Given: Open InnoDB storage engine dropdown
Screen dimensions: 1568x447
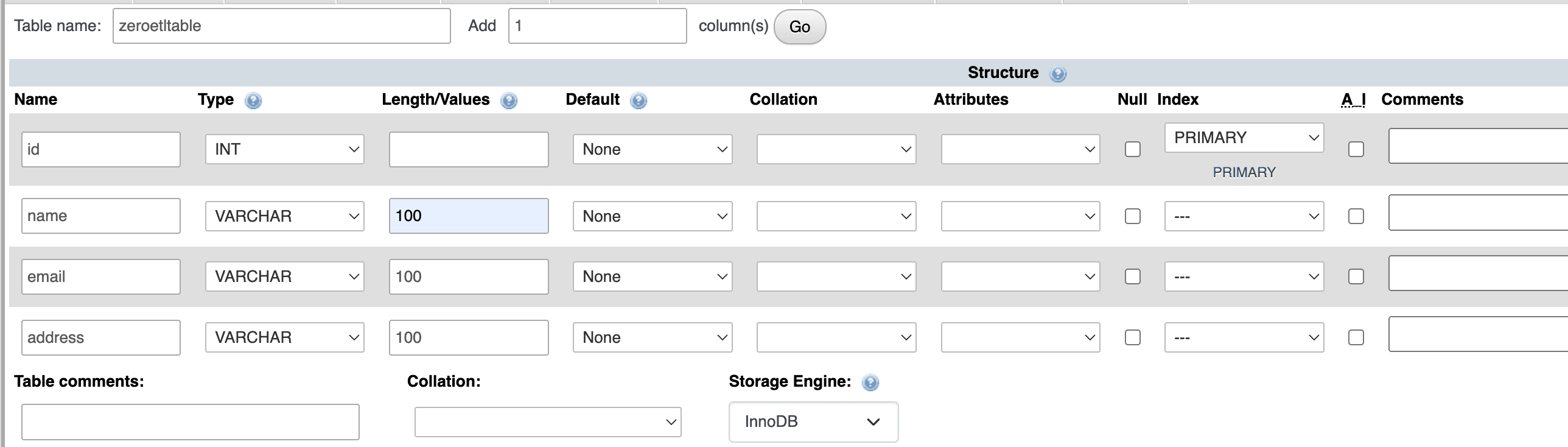Looking at the screenshot, I should (x=813, y=421).
